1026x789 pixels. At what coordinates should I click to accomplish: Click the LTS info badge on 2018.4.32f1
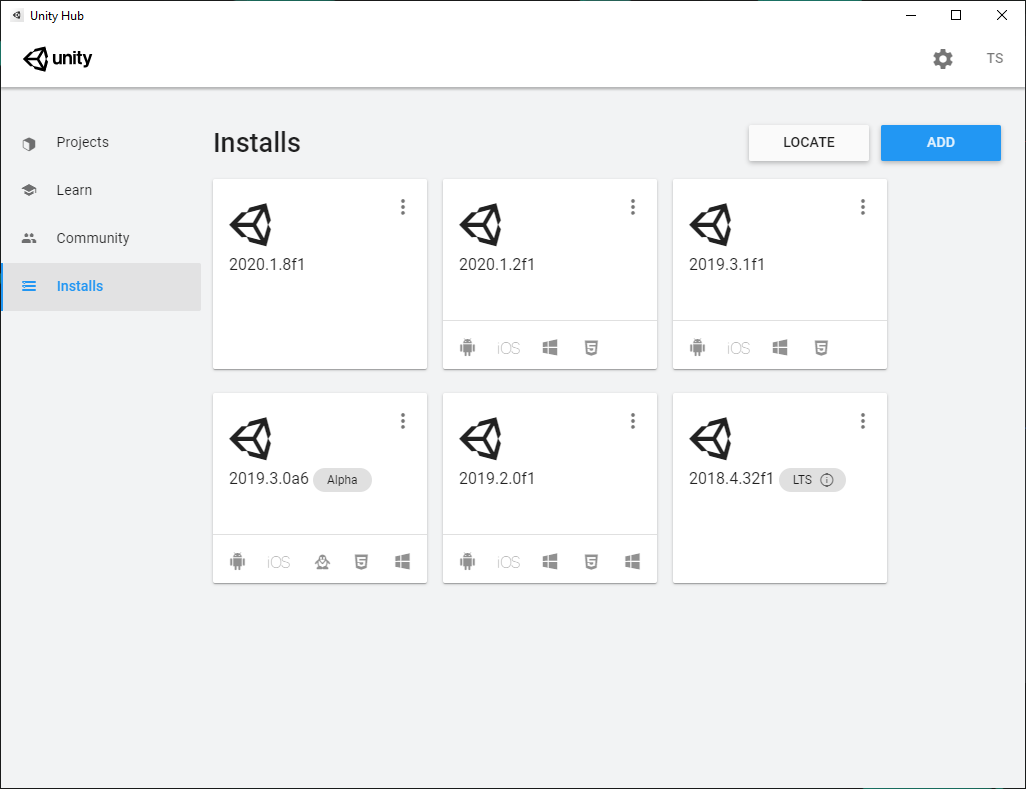point(812,480)
